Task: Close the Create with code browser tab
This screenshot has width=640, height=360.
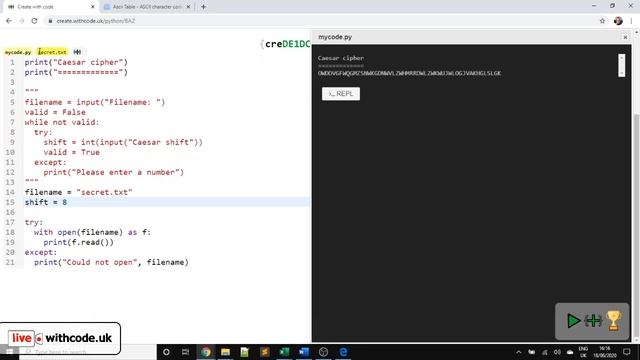Action: [x=93, y=7]
